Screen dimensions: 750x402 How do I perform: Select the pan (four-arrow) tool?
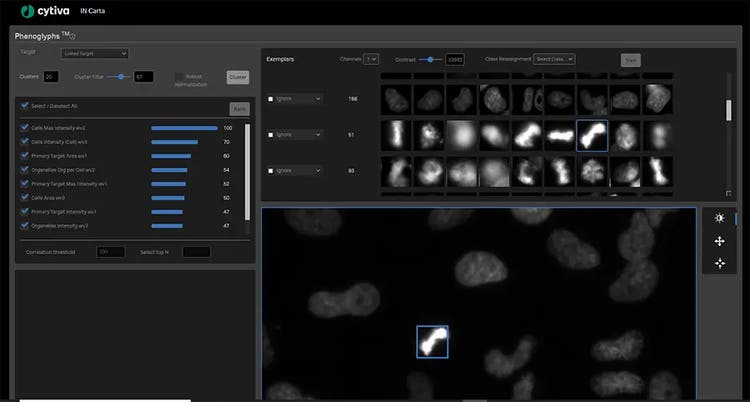[719, 241]
